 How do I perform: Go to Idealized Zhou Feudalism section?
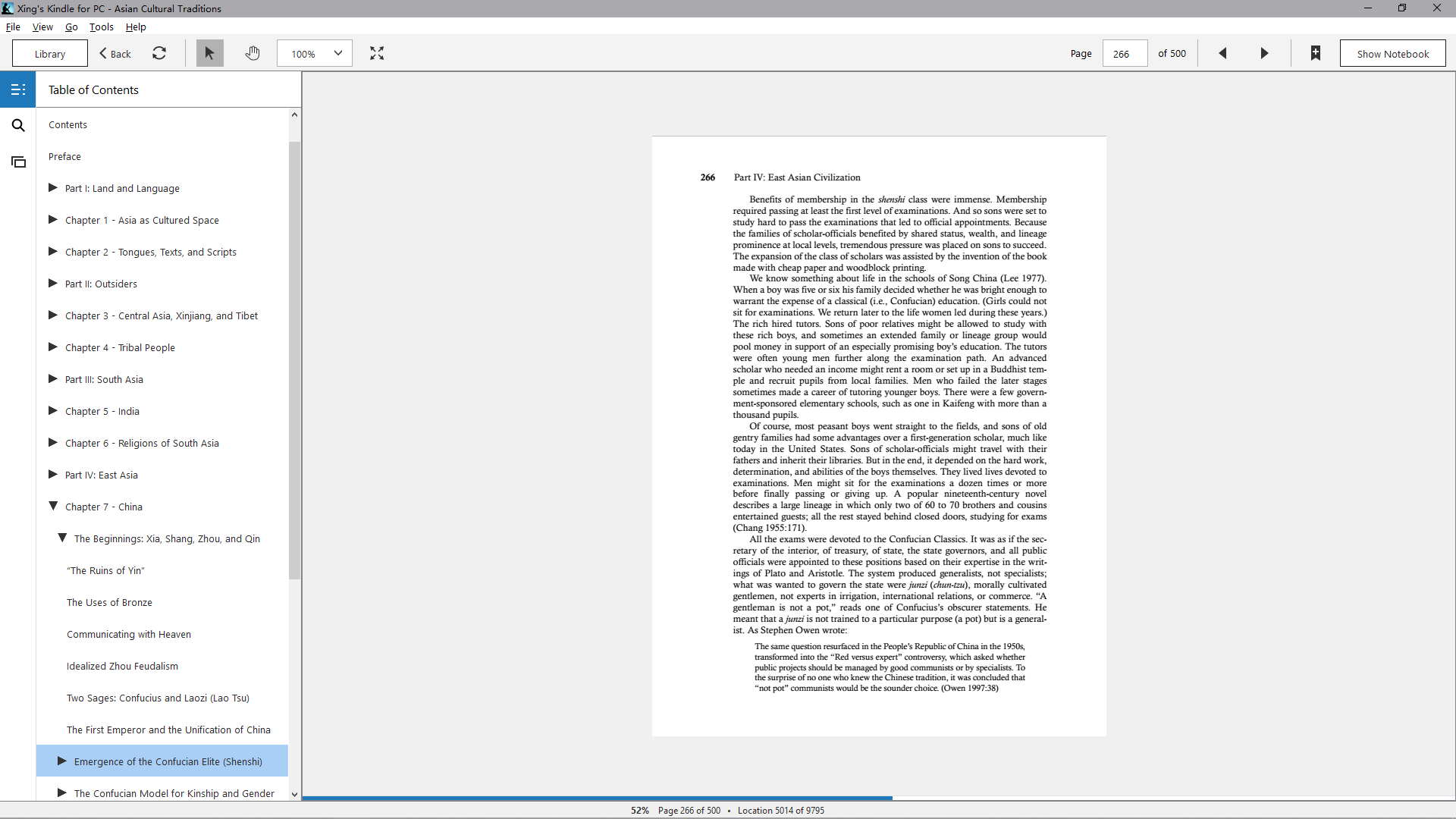click(x=122, y=667)
